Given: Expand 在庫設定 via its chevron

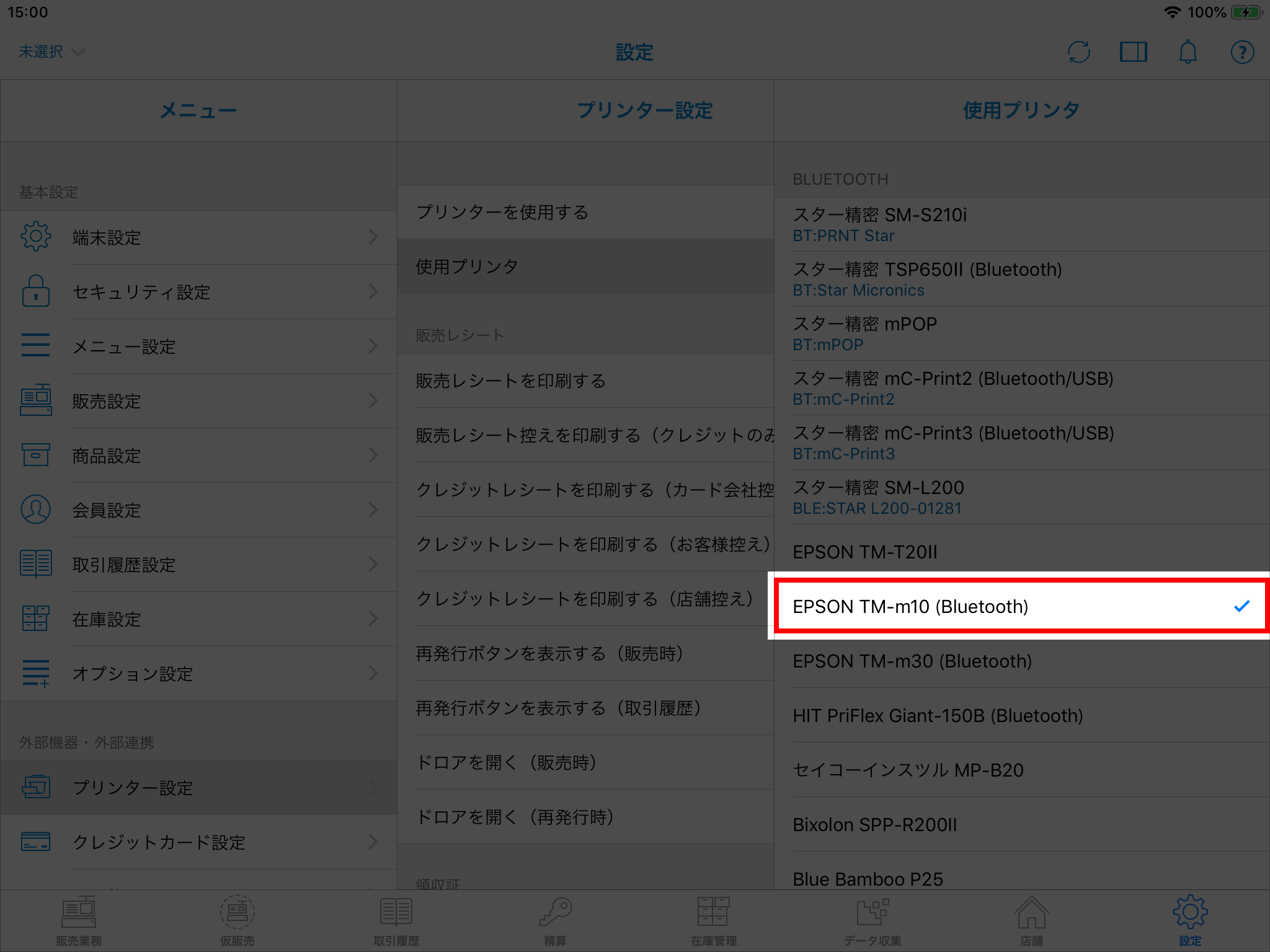Looking at the screenshot, I should pyautogui.click(x=373, y=619).
